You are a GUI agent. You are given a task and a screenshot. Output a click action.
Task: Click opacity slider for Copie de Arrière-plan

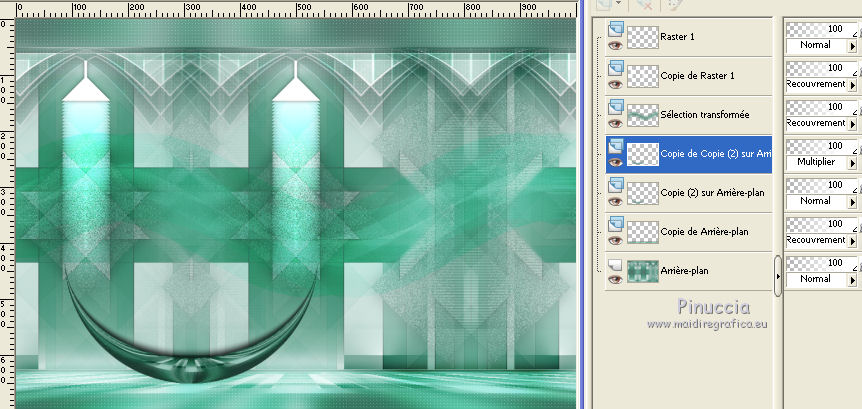(821, 224)
